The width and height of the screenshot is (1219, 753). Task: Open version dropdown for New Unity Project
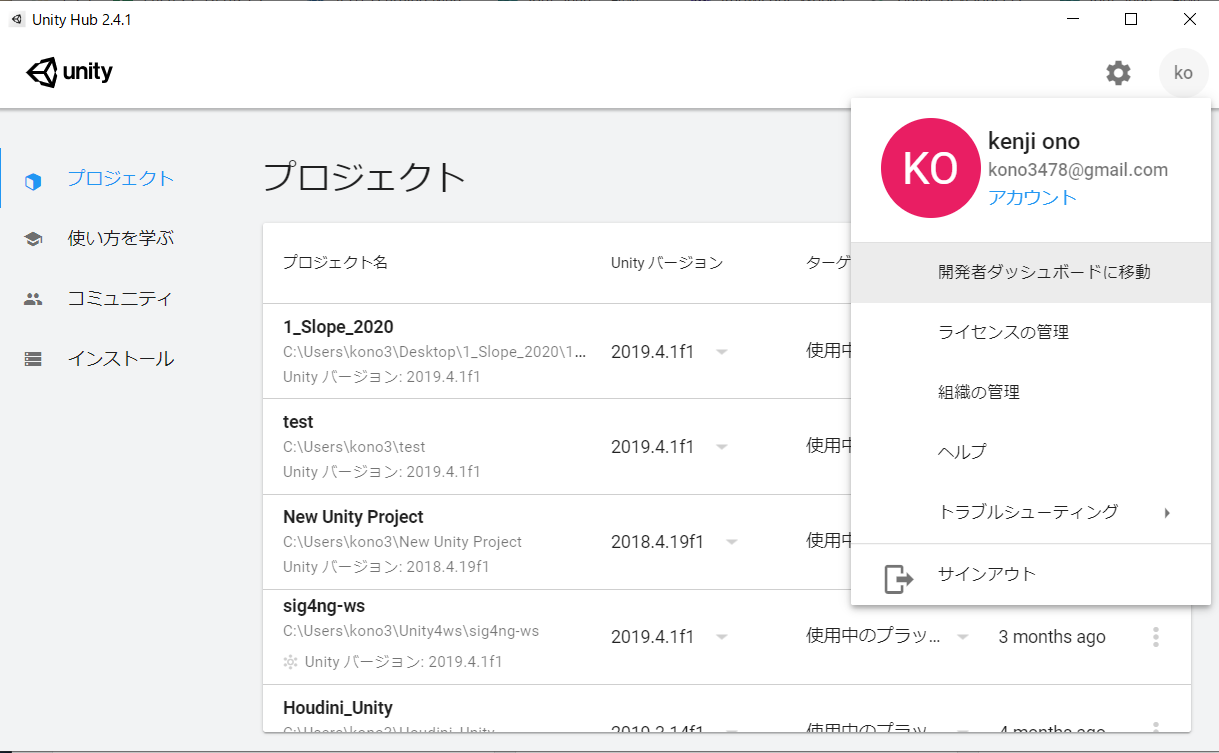pyautogui.click(x=732, y=542)
